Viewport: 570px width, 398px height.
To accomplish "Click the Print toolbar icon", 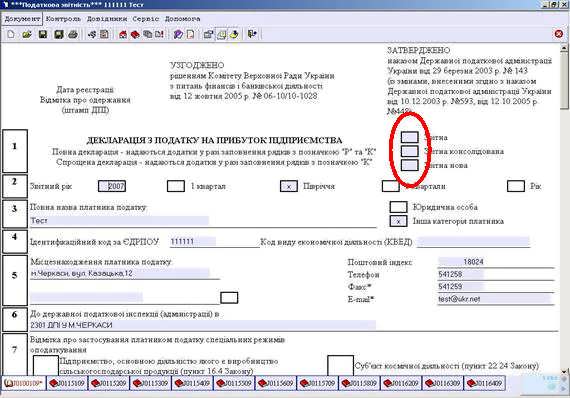I will (x=73, y=35).
